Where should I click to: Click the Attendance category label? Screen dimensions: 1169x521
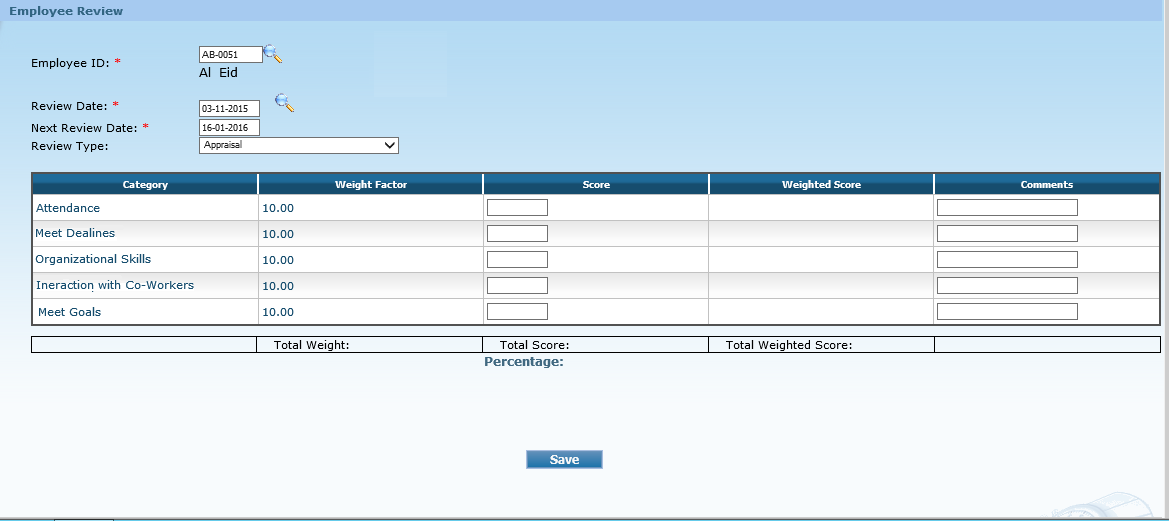coord(68,208)
